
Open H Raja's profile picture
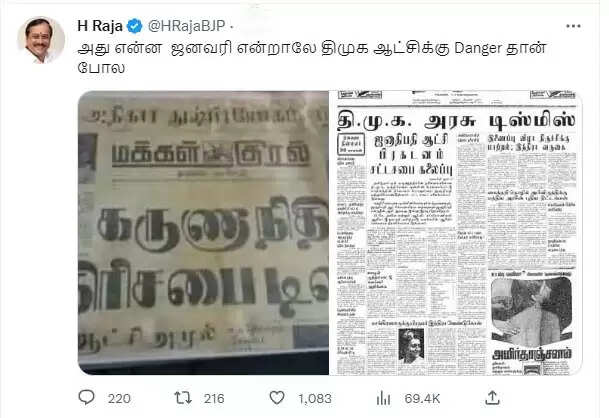coord(41,40)
